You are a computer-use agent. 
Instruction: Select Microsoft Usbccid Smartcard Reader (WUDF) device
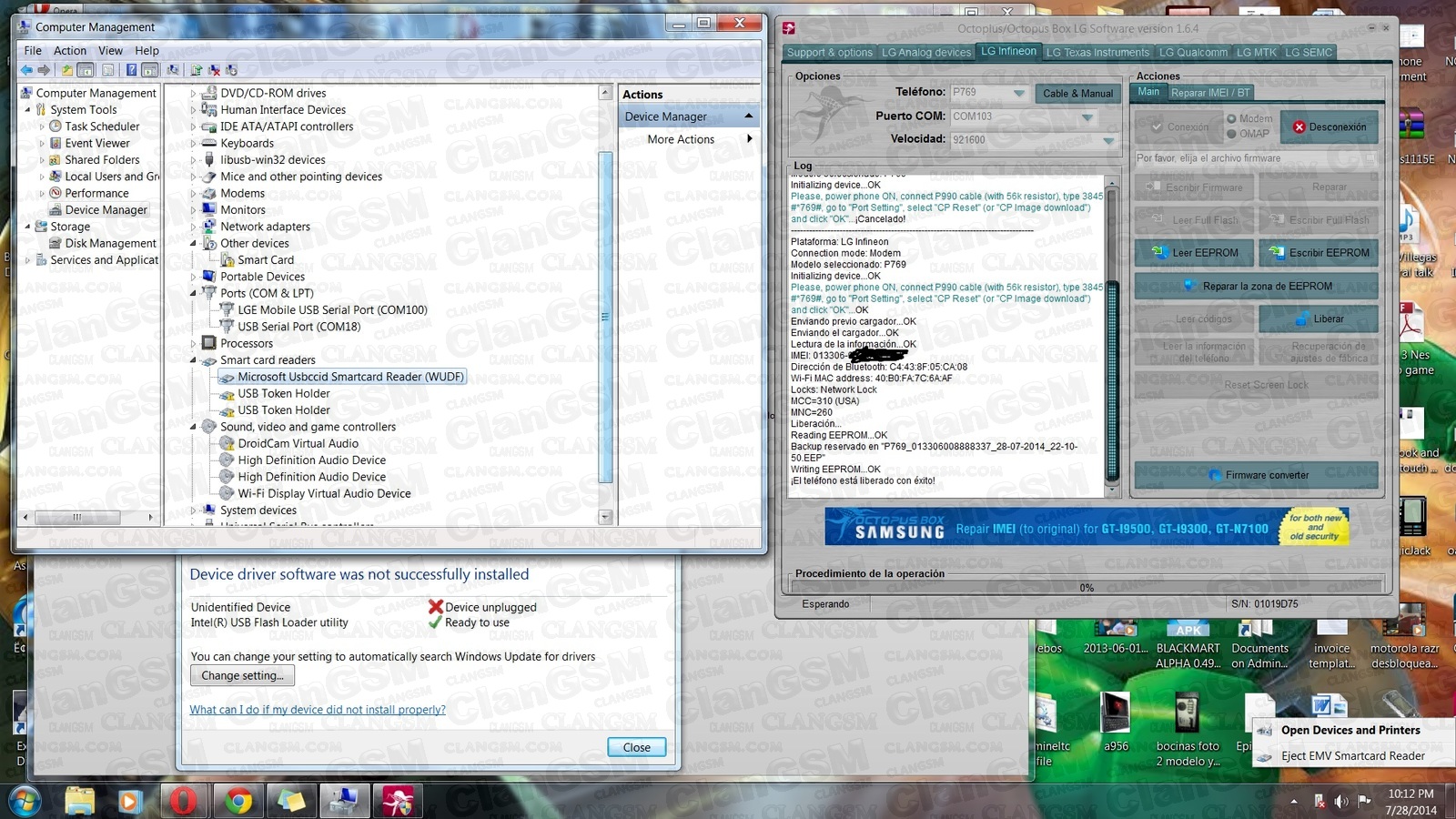pyautogui.click(x=350, y=377)
